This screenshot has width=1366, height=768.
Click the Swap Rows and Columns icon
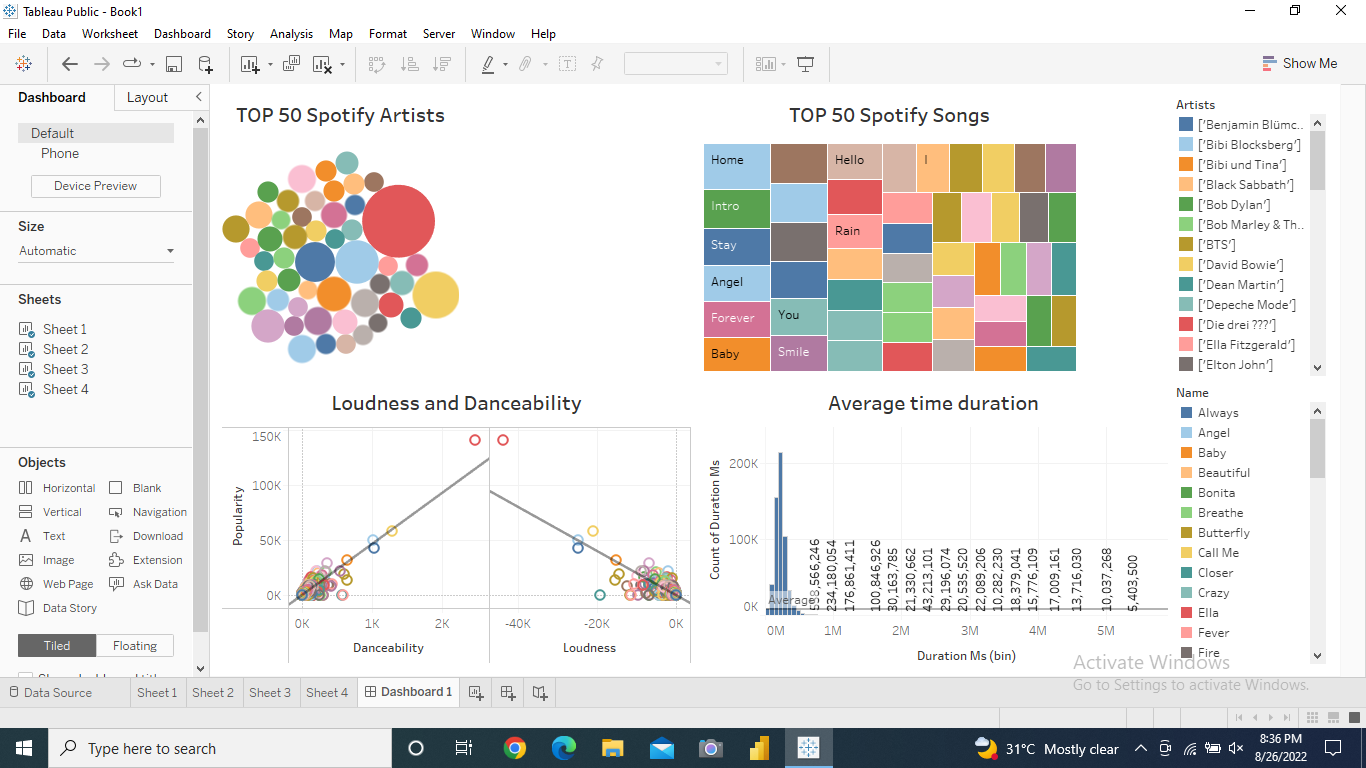click(x=377, y=64)
